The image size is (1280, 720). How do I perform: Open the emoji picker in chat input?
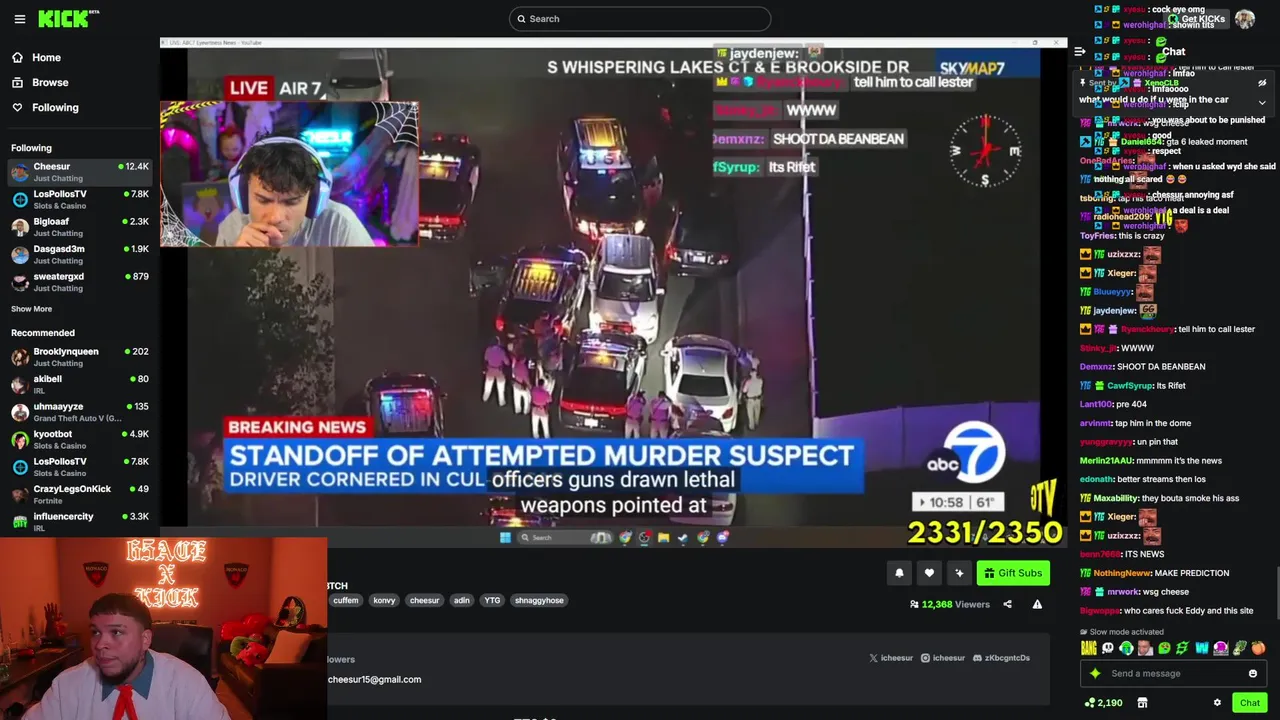tap(1253, 673)
